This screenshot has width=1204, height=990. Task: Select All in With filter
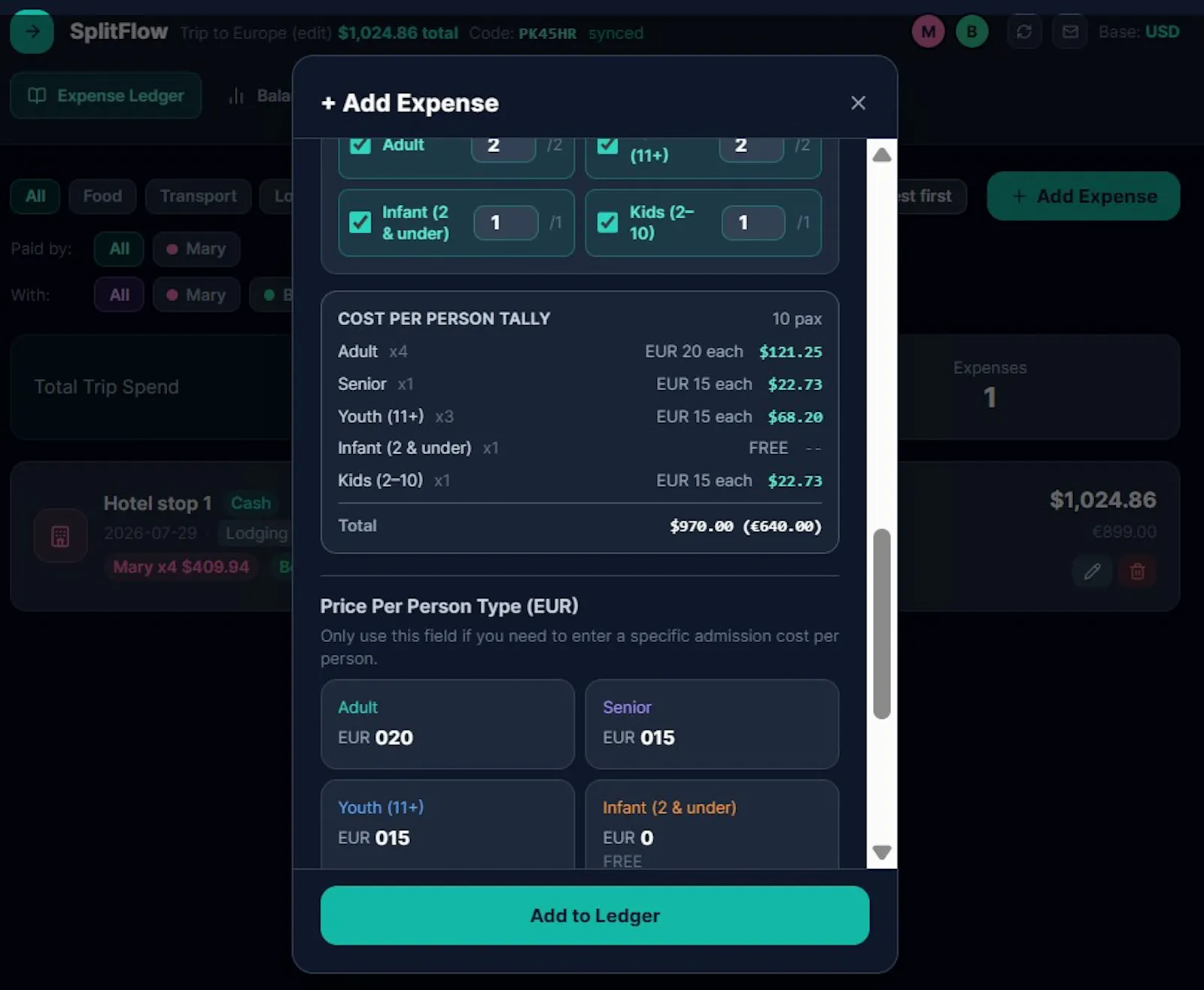click(x=119, y=295)
